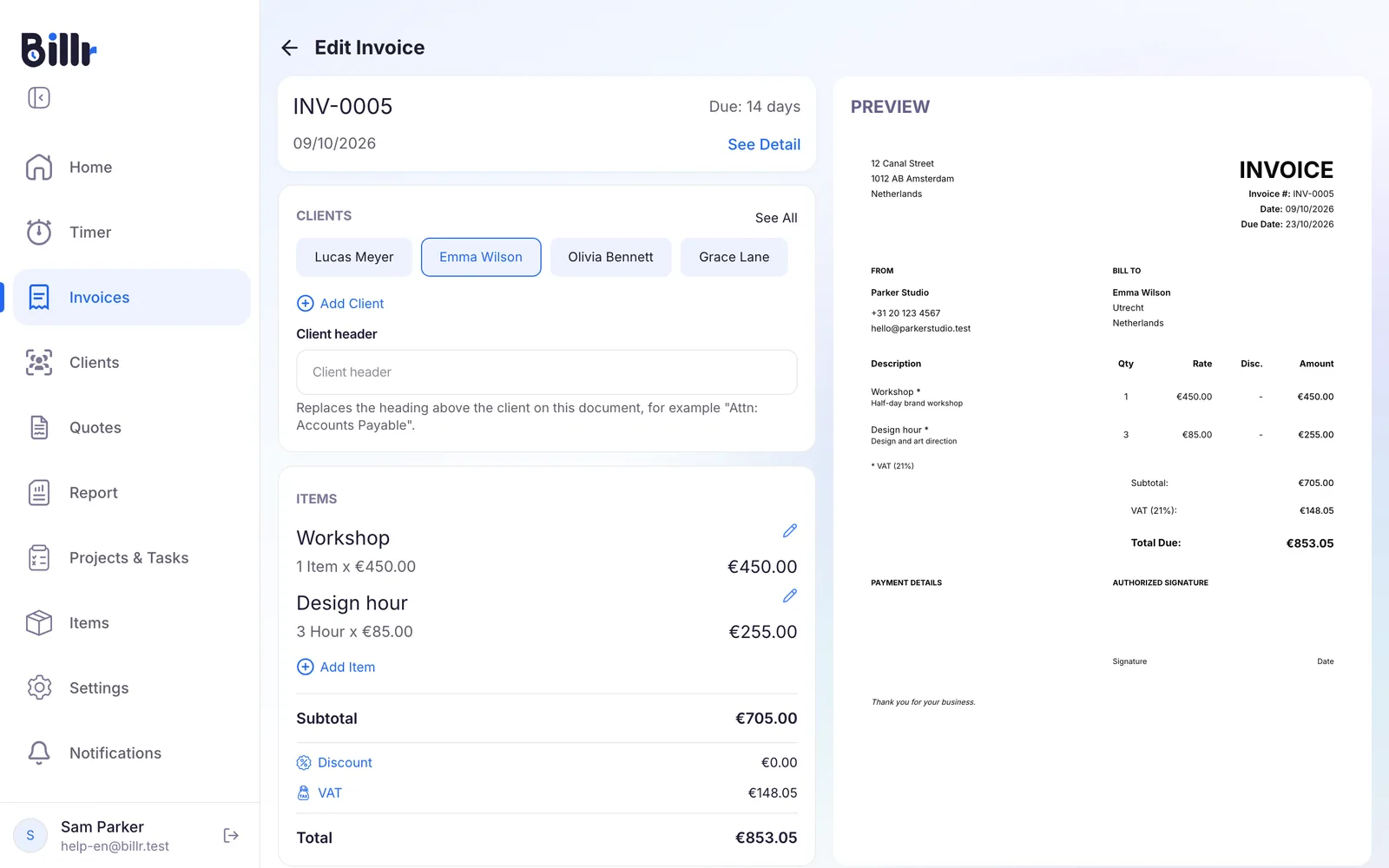Click the 09/10/2026 invoice date in editor
The image size is (1389, 868).
click(334, 143)
